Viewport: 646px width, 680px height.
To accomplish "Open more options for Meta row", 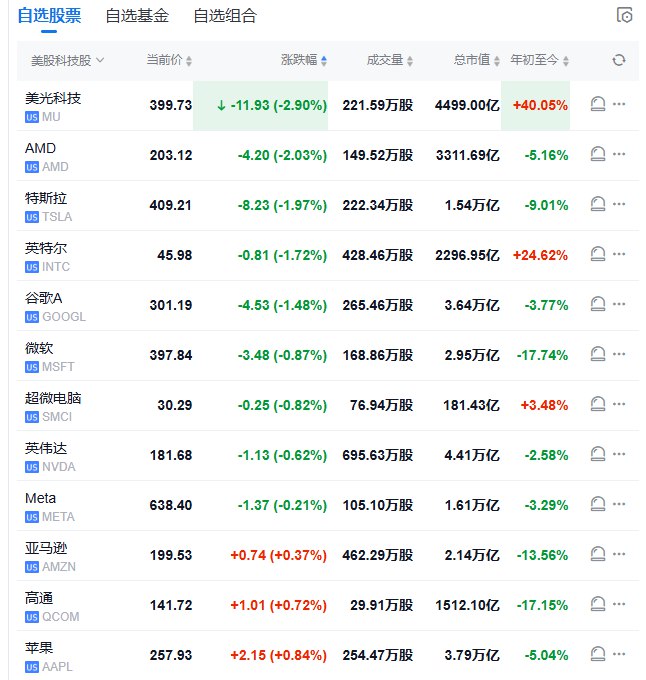I will [x=619, y=503].
